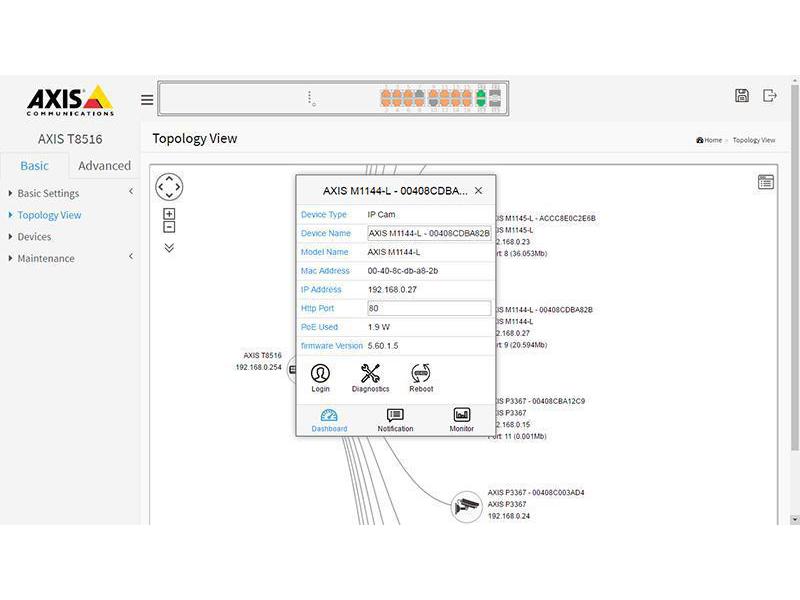Screen dimensions: 800x600
Task: Switch topology to list view icon
Action: tap(765, 181)
